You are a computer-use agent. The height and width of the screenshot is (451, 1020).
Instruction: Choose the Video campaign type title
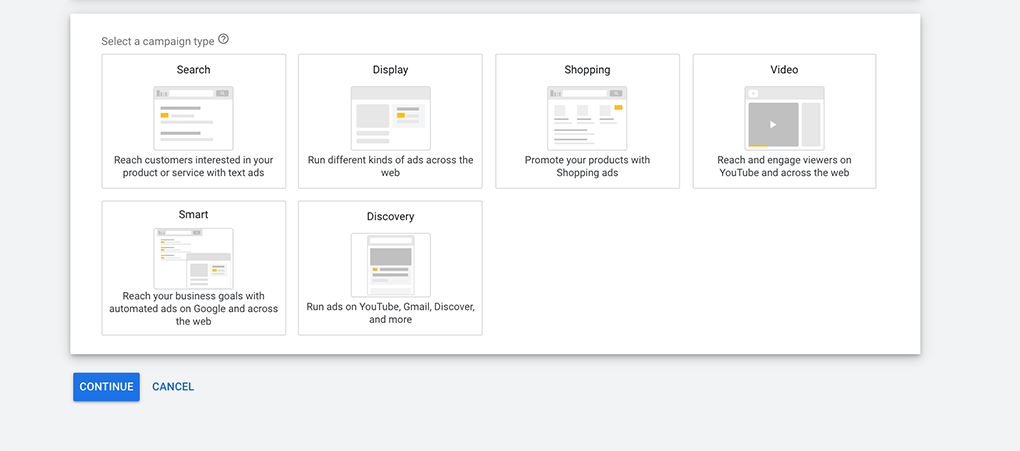[x=784, y=70]
